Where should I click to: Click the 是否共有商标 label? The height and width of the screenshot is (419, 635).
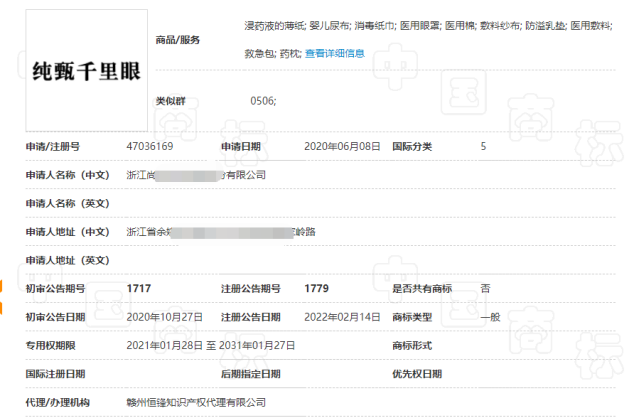click(422, 288)
